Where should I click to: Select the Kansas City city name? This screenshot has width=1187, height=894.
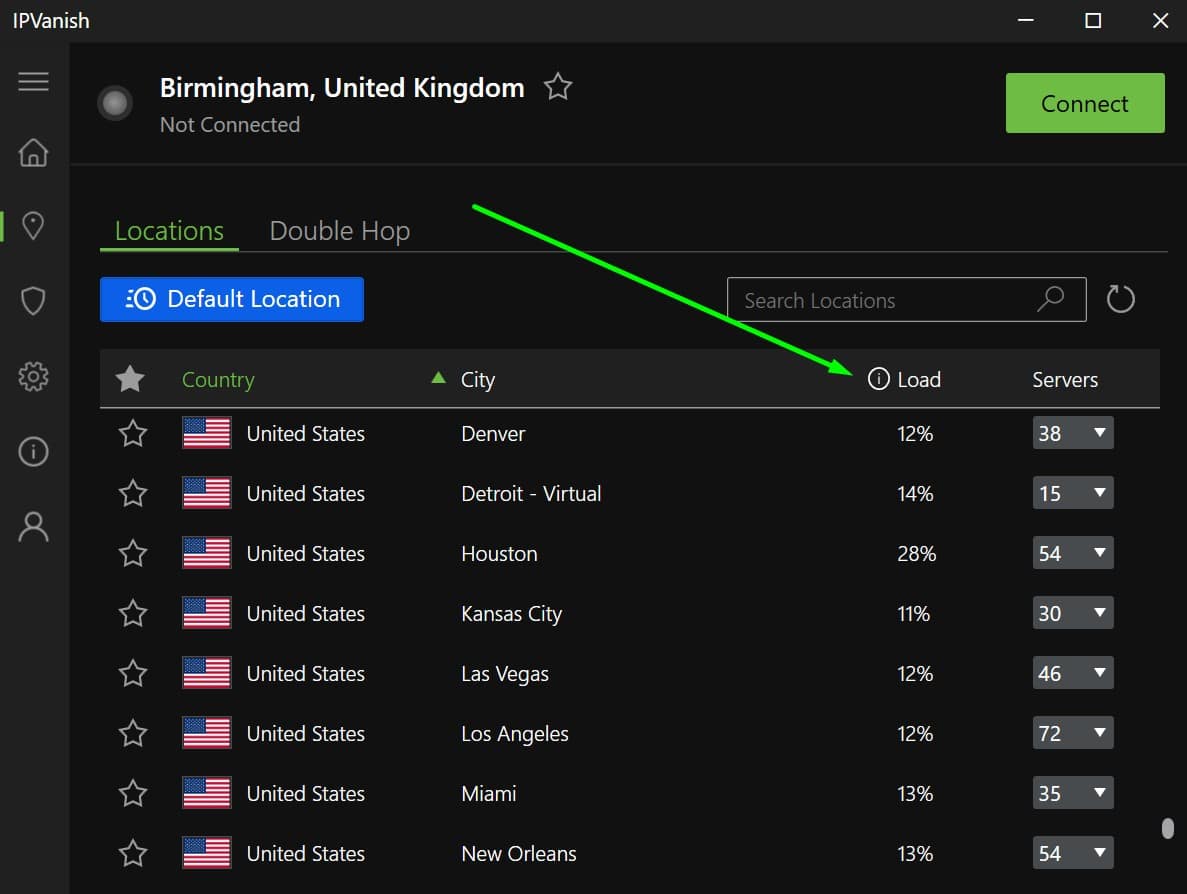click(x=512, y=614)
